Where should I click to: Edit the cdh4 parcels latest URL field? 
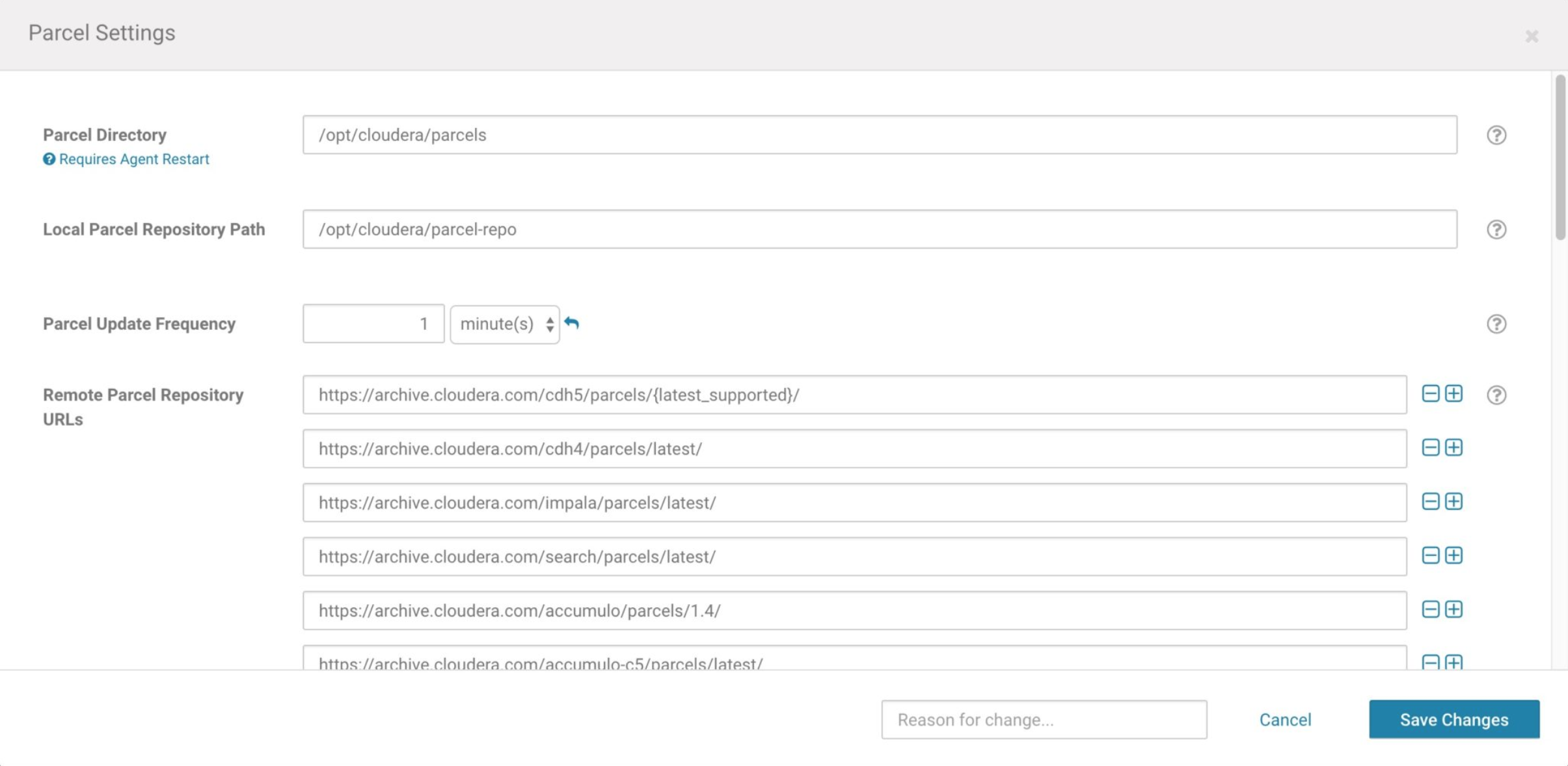click(854, 449)
